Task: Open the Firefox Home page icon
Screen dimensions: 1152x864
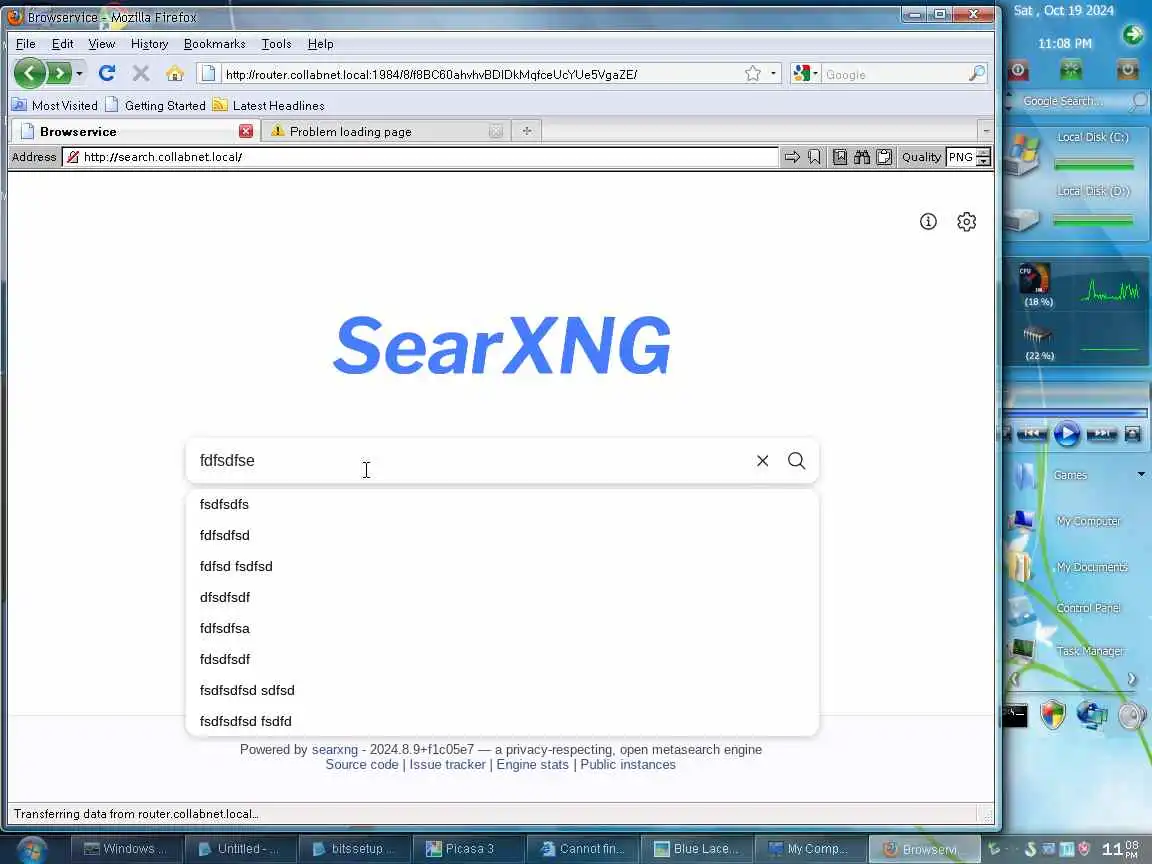Action: pos(175,73)
